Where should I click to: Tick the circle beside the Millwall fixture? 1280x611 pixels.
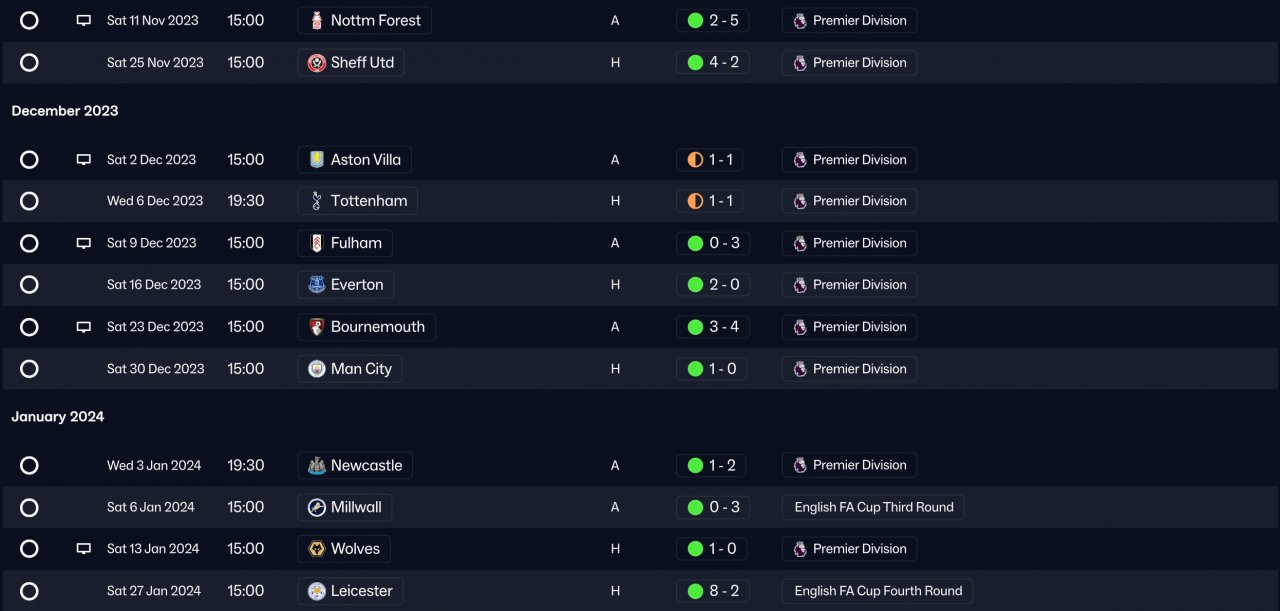(29, 508)
